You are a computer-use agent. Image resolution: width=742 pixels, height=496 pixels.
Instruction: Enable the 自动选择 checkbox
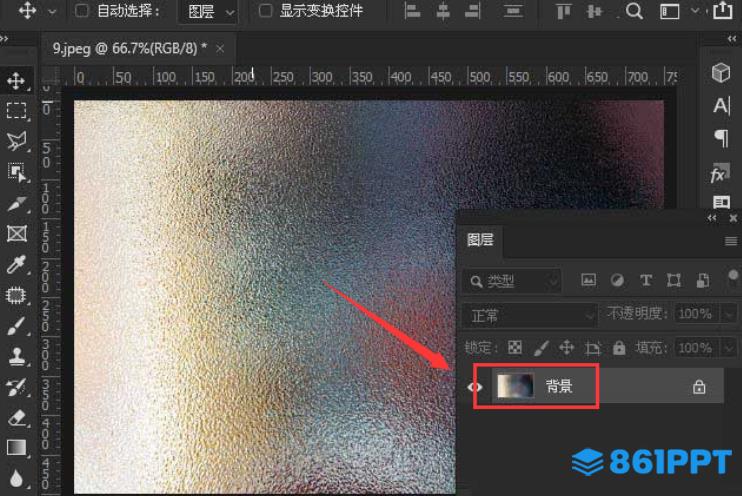82,10
